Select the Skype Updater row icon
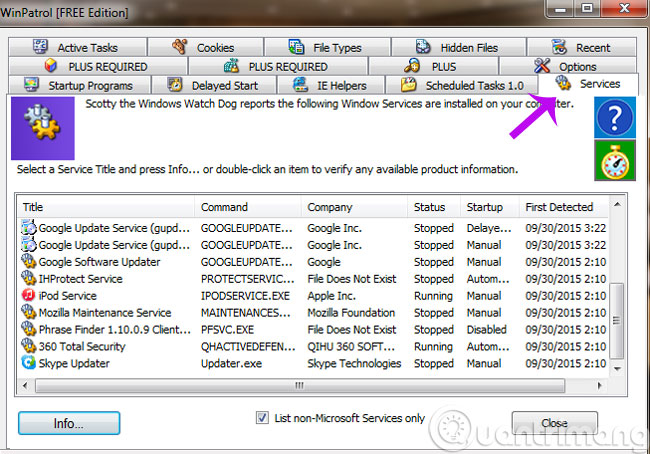 pos(28,363)
